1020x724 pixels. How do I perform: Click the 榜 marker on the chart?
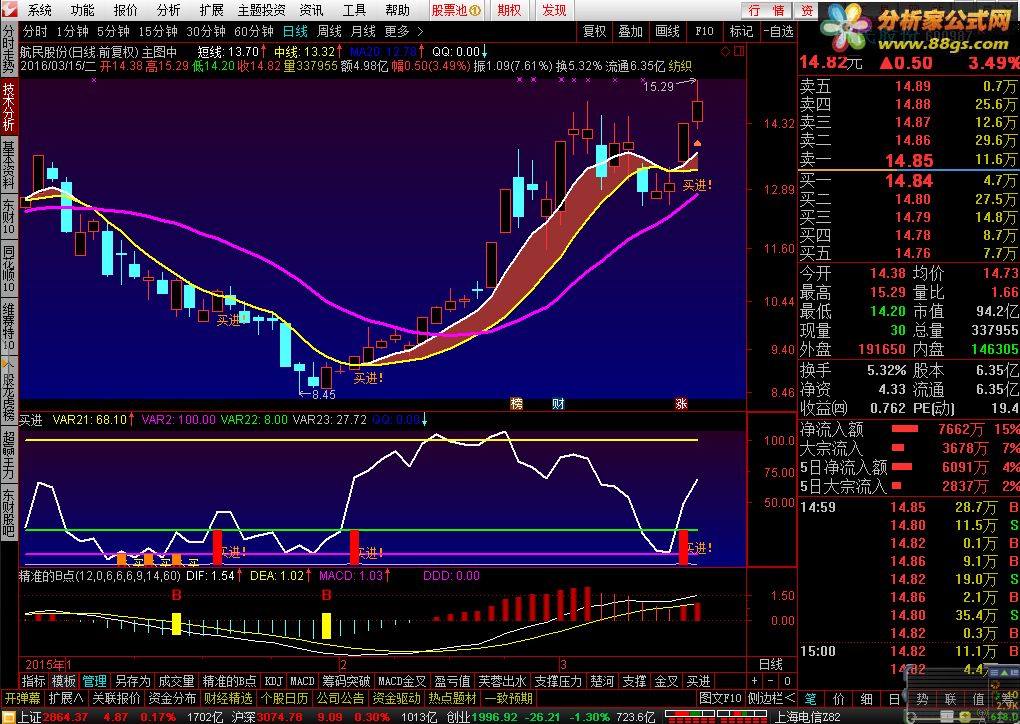pyautogui.click(x=517, y=404)
